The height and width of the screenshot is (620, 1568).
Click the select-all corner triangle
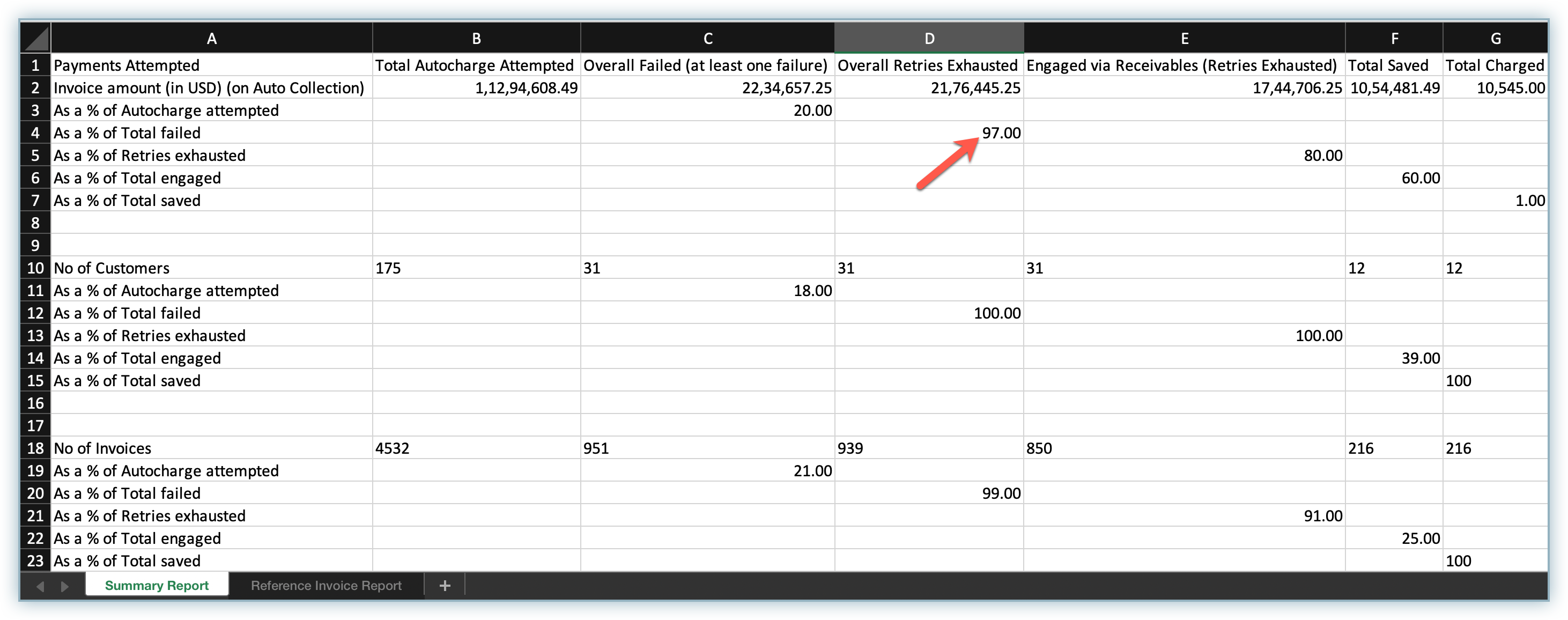pyautogui.click(x=36, y=39)
